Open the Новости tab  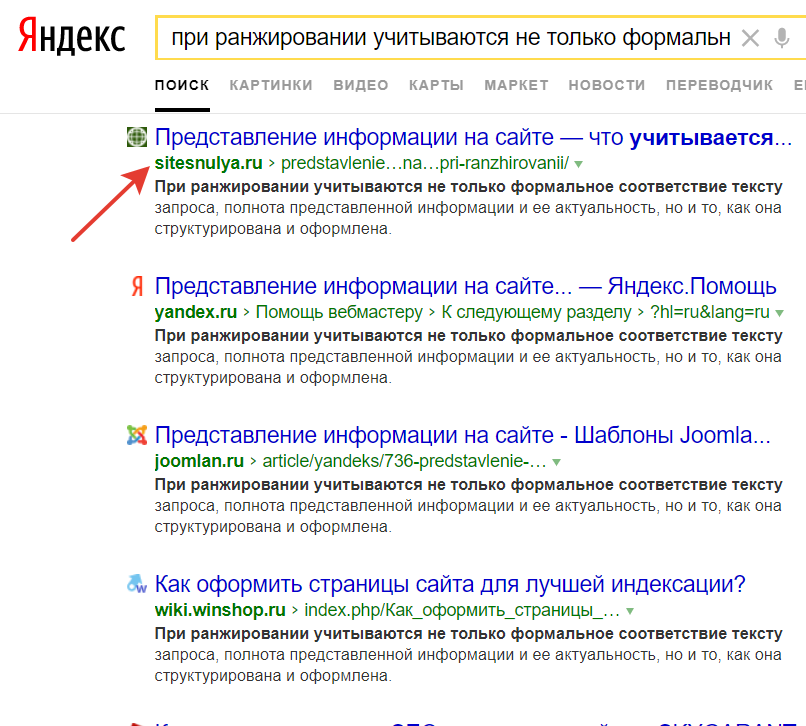[606, 85]
